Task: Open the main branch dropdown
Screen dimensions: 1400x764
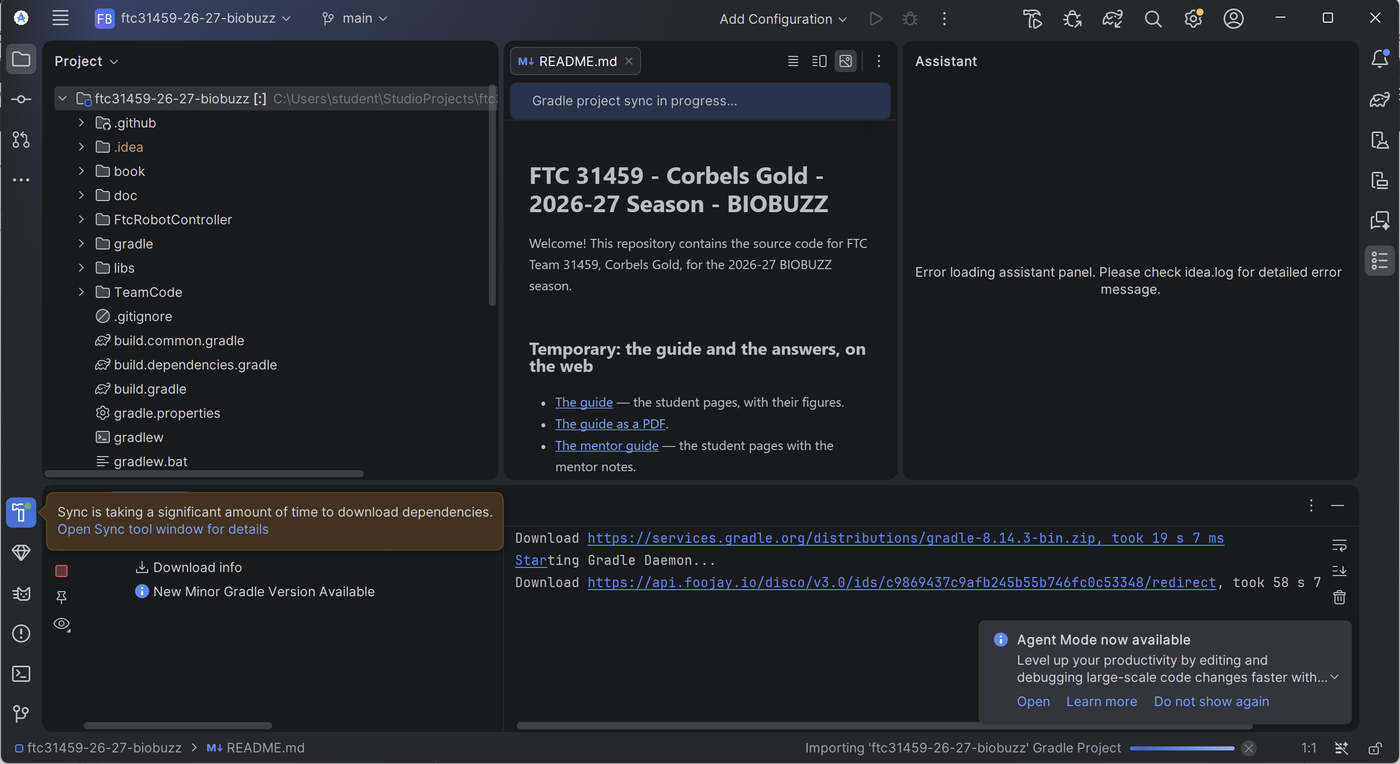Action: pos(355,18)
